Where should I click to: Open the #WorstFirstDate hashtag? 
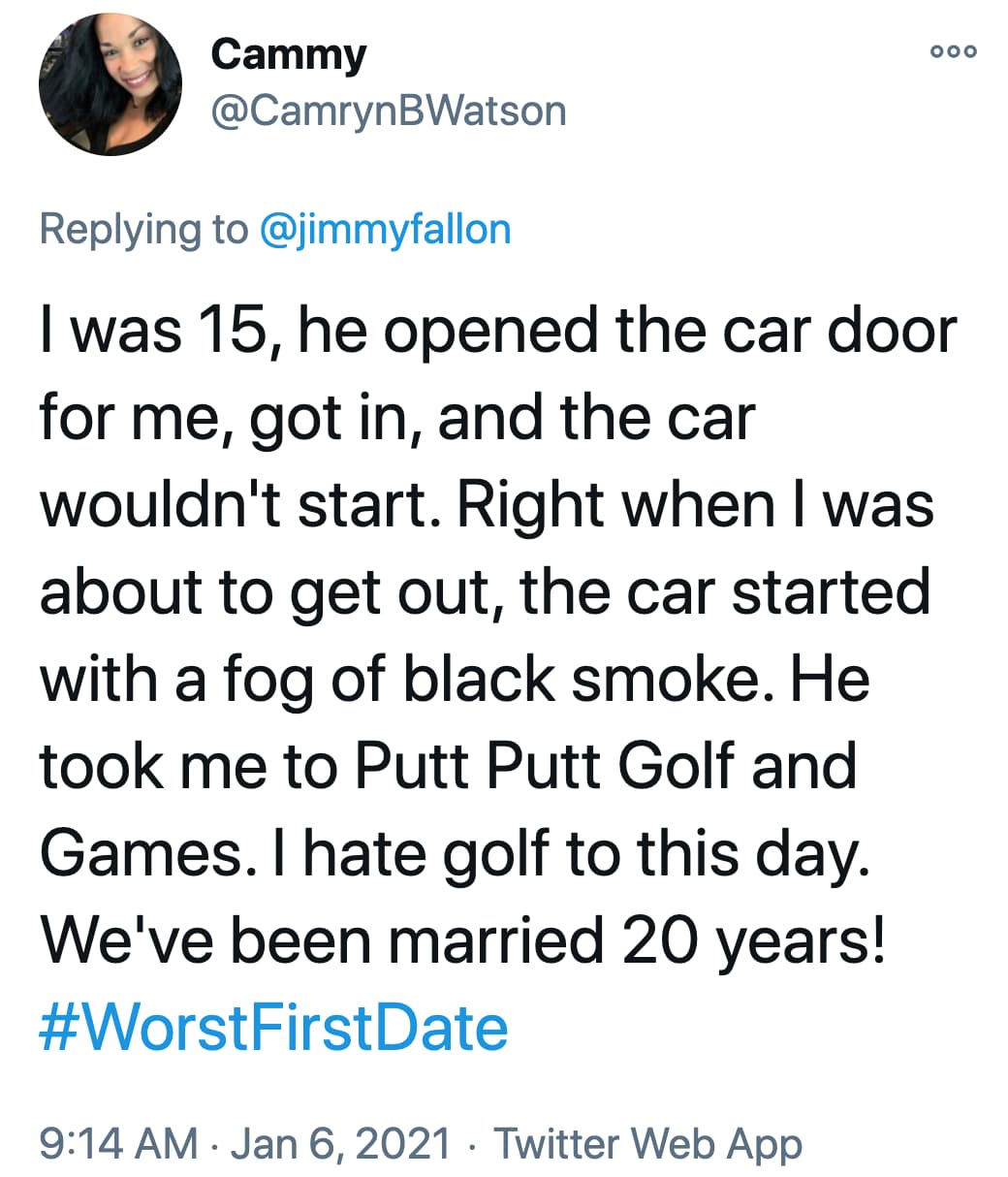coord(273,1029)
